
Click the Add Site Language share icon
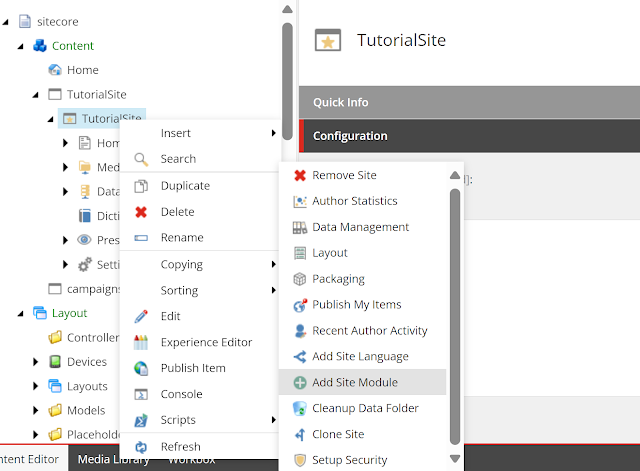tap(300, 357)
